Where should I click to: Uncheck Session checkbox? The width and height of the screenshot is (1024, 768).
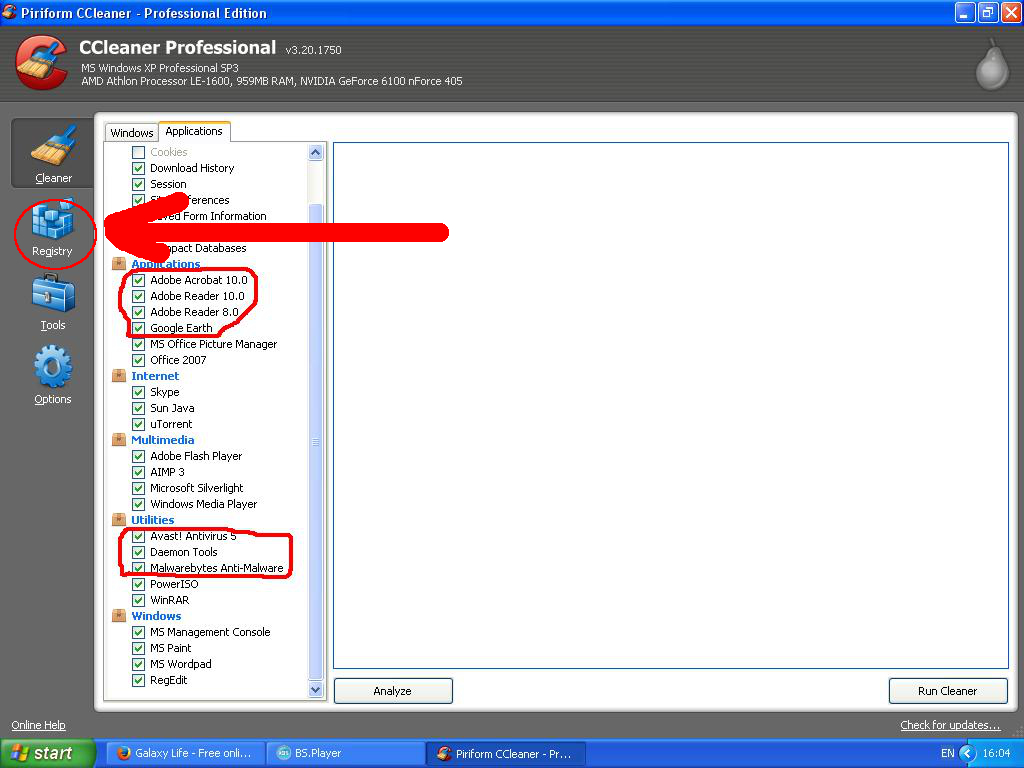click(x=138, y=184)
